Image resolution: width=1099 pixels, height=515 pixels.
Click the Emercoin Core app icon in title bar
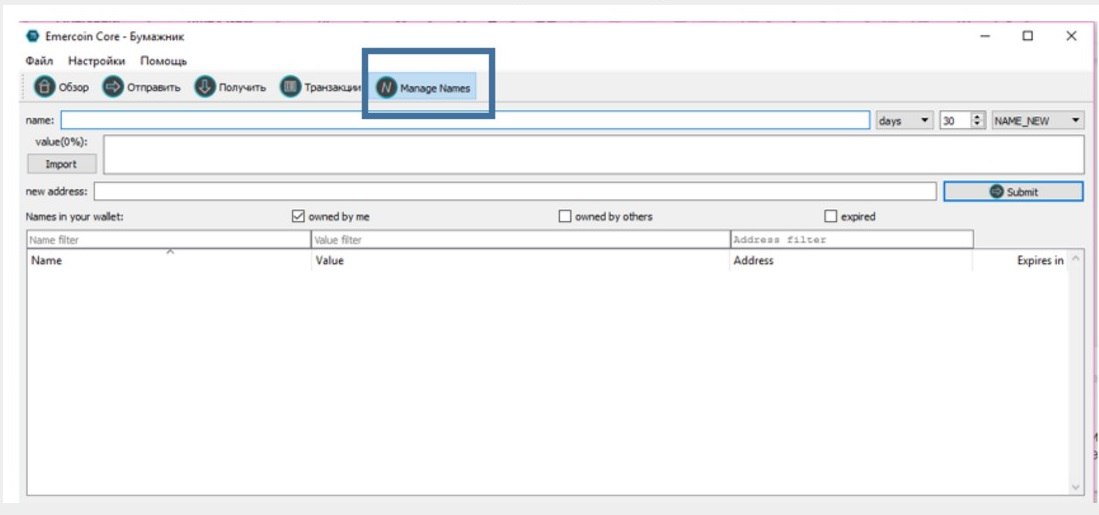click(x=32, y=36)
